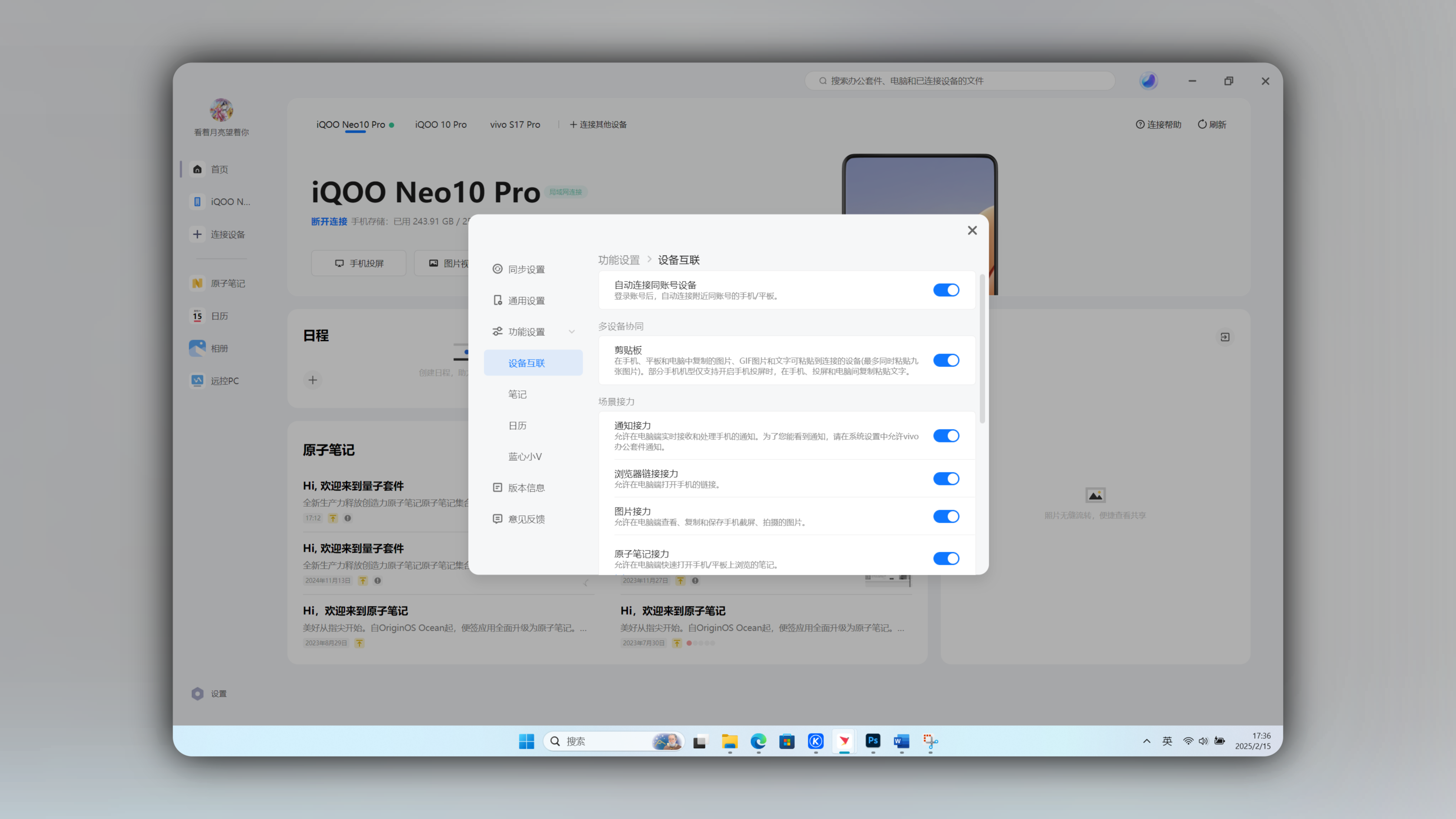1456x819 pixels.
Task: Open the blue K app on taskbar
Action: (x=815, y=741)
